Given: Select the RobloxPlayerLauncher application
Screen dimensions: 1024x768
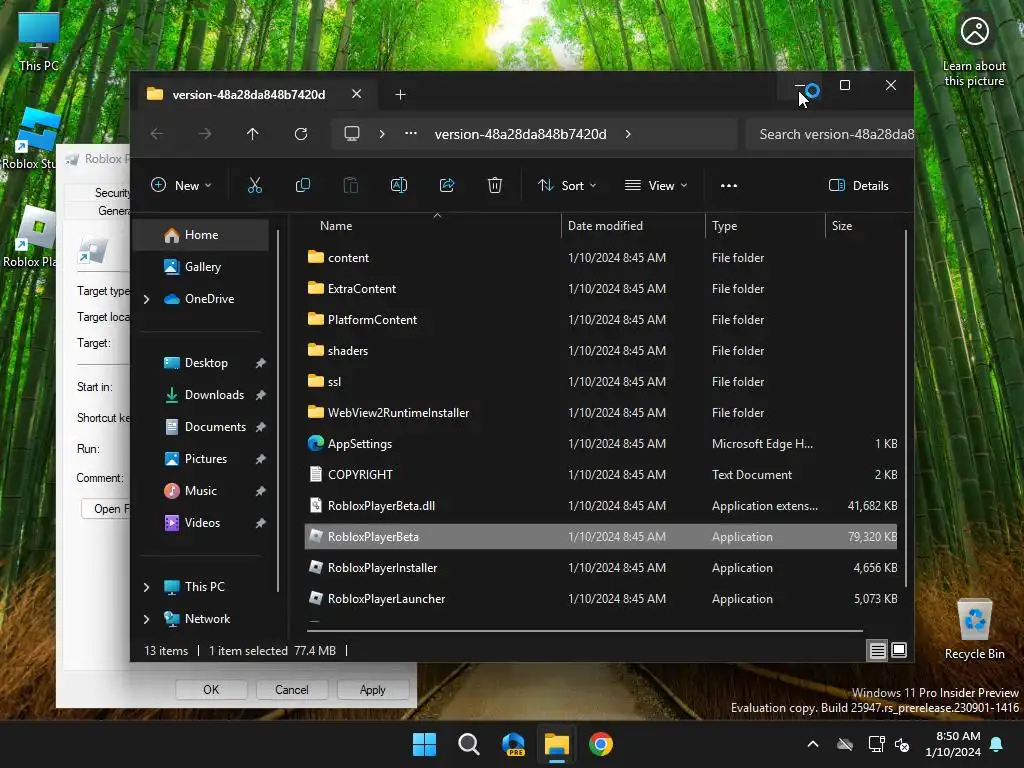Looking at the screenshot, I should pyautogui.click(x=601, y=599).
